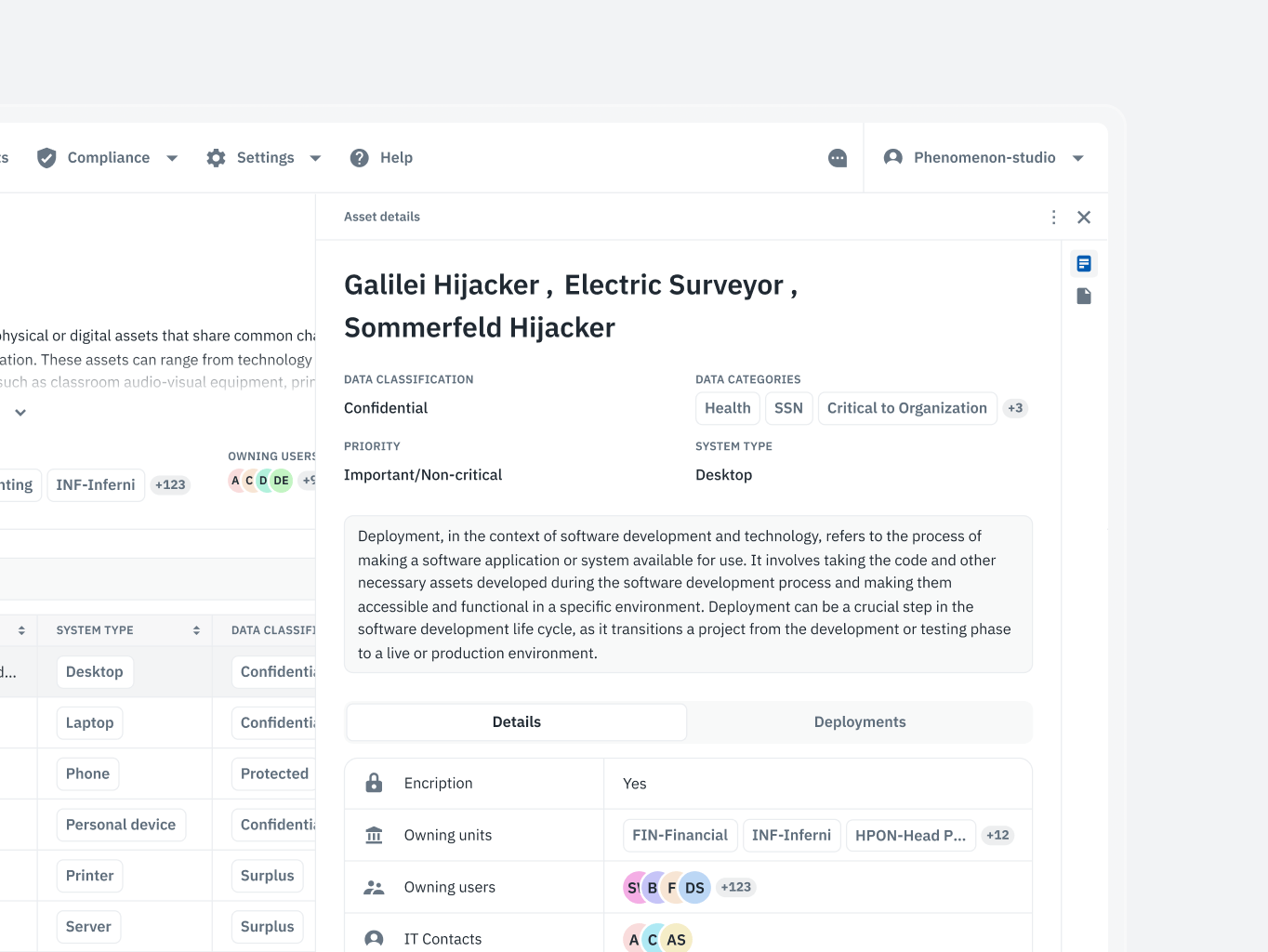Select the document file sidebar icon
This screenshot has width=1268, height=952.
pos(1084,297)
